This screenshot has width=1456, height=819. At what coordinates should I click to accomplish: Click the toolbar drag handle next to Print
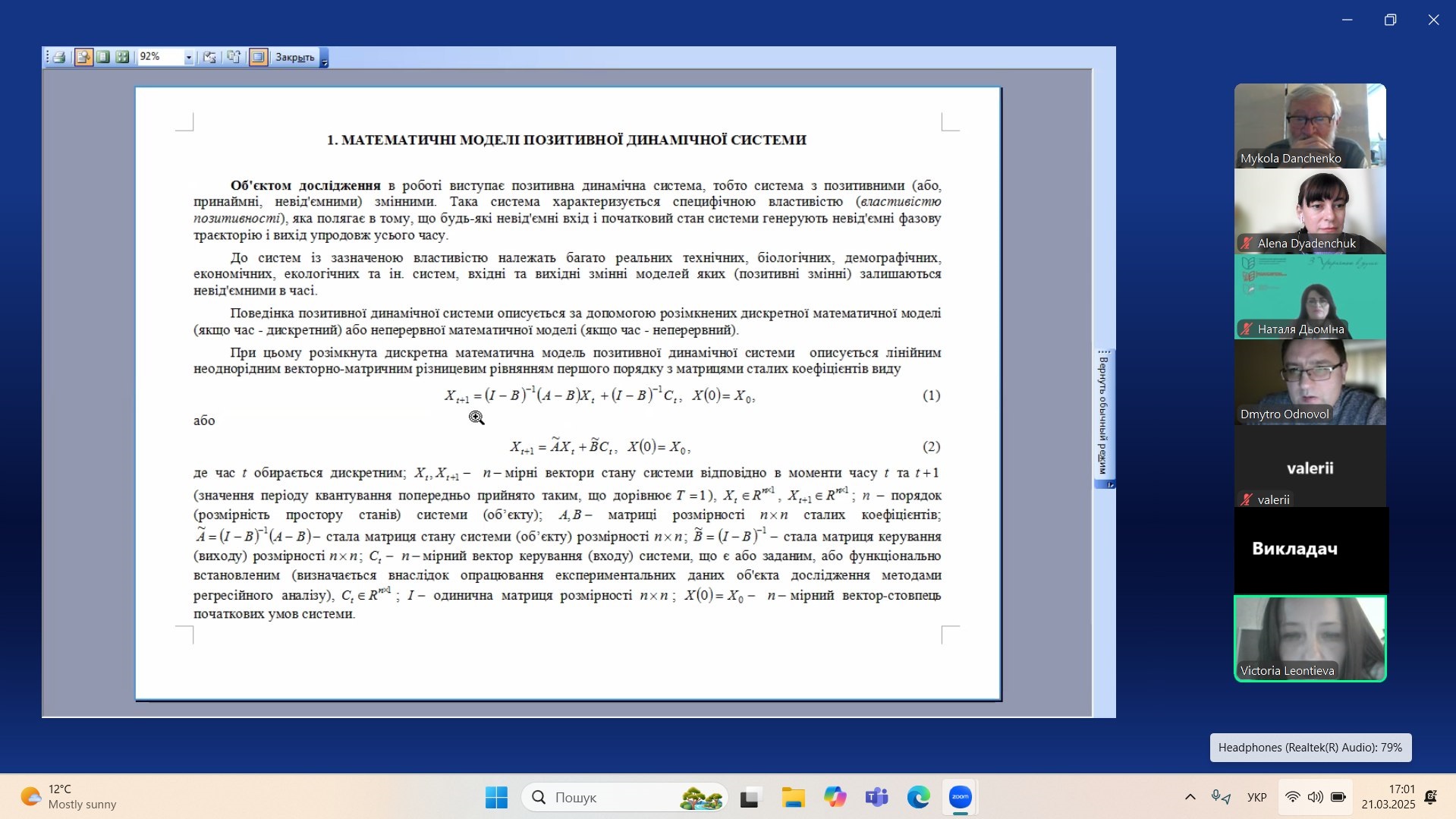pos(47,57)
